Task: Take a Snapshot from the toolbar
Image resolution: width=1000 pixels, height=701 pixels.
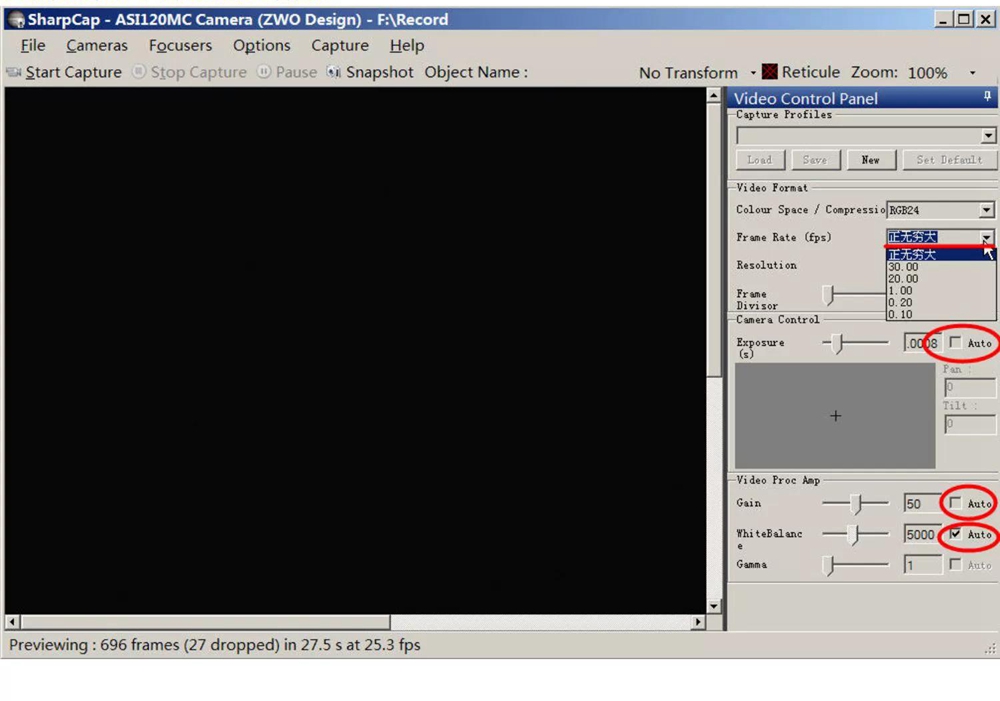Action: pyautogui.click(x=334, y=72)
